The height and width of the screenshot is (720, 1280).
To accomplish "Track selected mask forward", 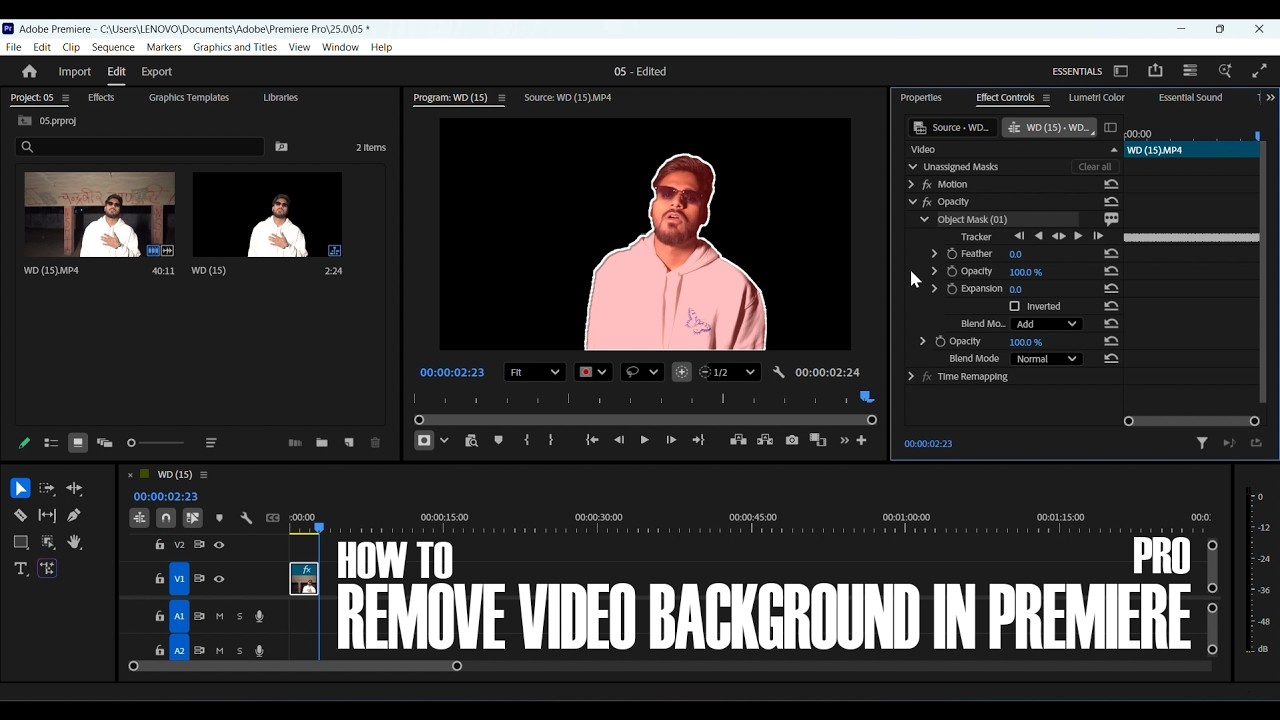I will click(x=1078, y=236).
